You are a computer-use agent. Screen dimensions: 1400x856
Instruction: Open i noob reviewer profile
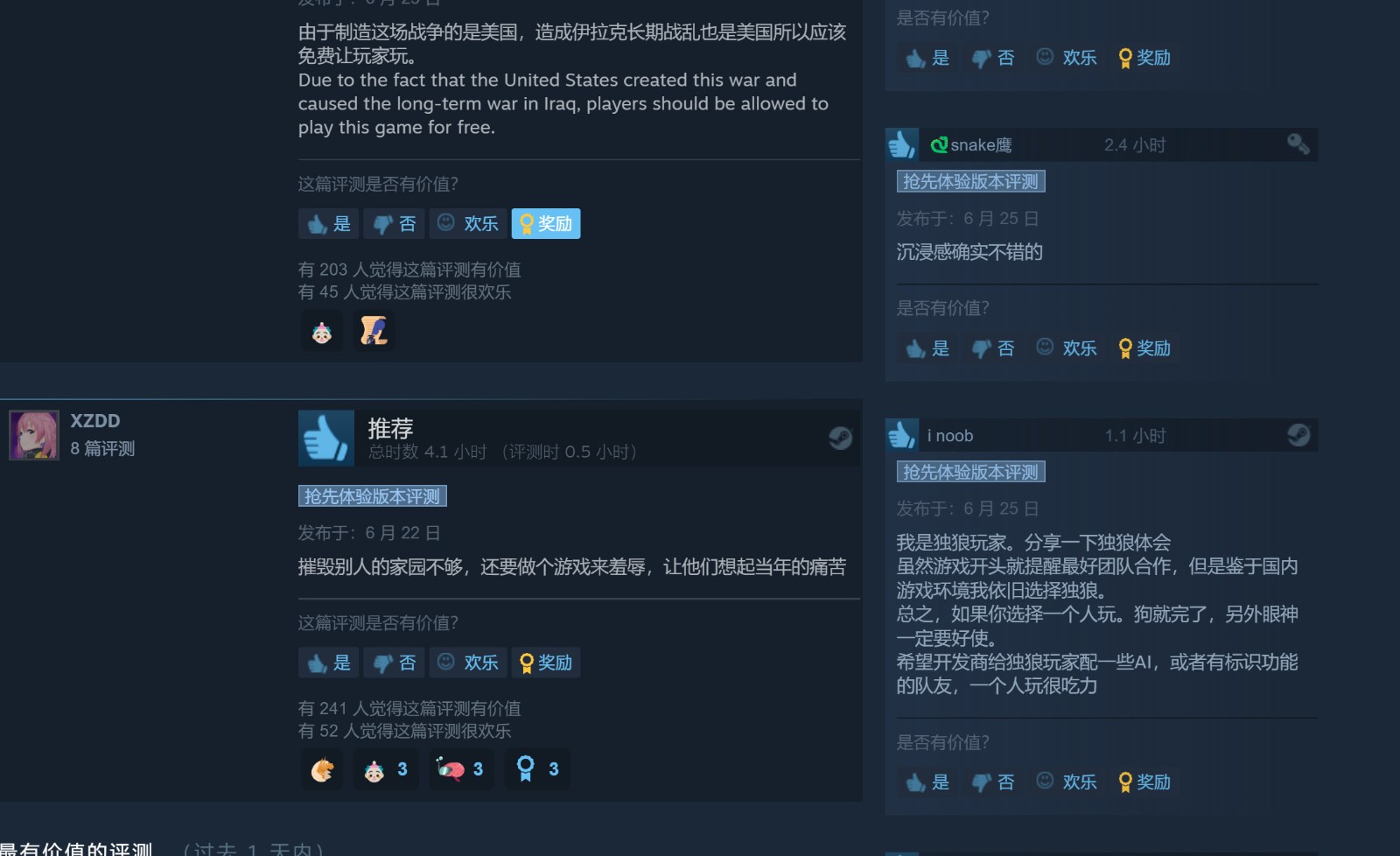[x=950, y=436]
